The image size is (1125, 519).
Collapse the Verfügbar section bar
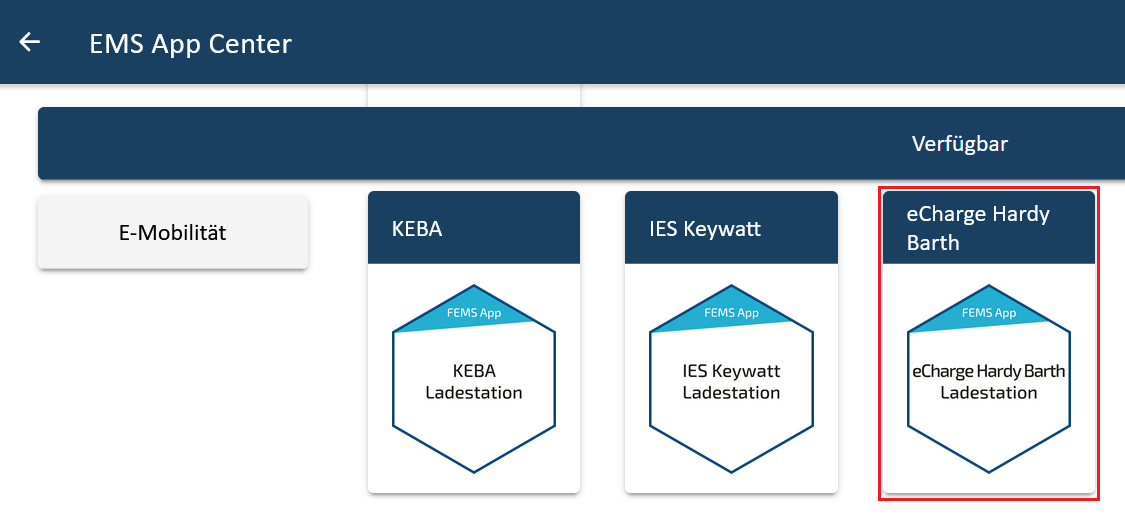581,144
